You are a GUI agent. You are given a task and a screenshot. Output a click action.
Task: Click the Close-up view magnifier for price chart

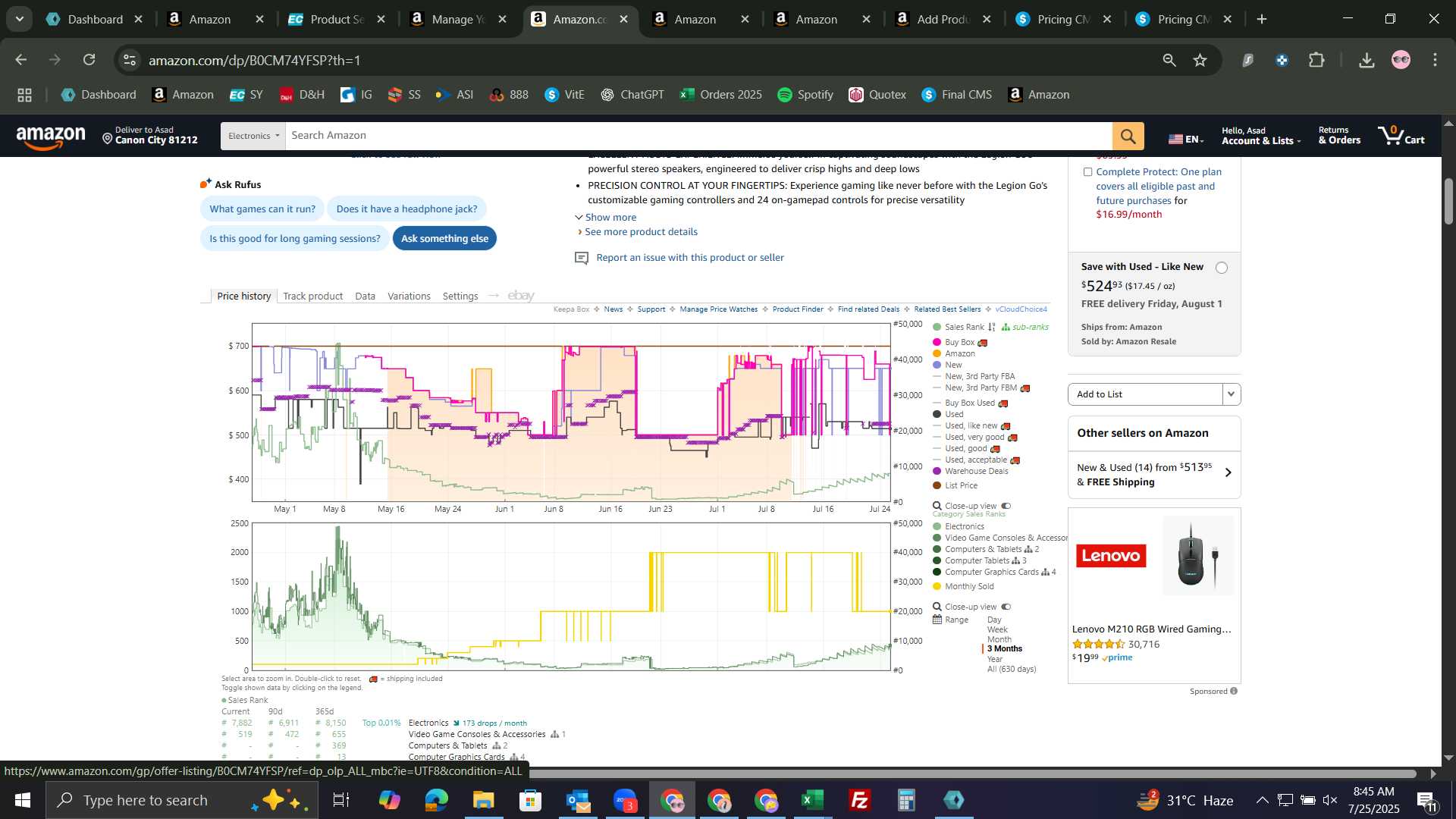tap(937, 506)
